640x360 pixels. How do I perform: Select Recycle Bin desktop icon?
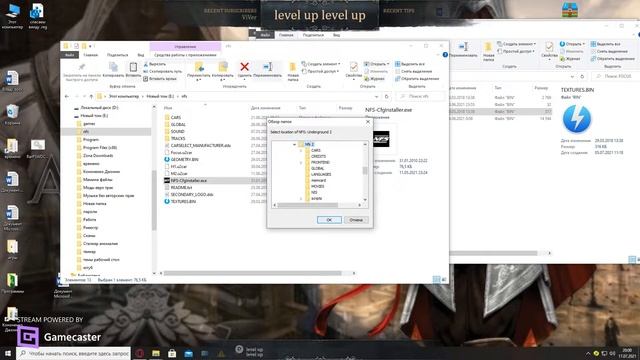[12, 114]
